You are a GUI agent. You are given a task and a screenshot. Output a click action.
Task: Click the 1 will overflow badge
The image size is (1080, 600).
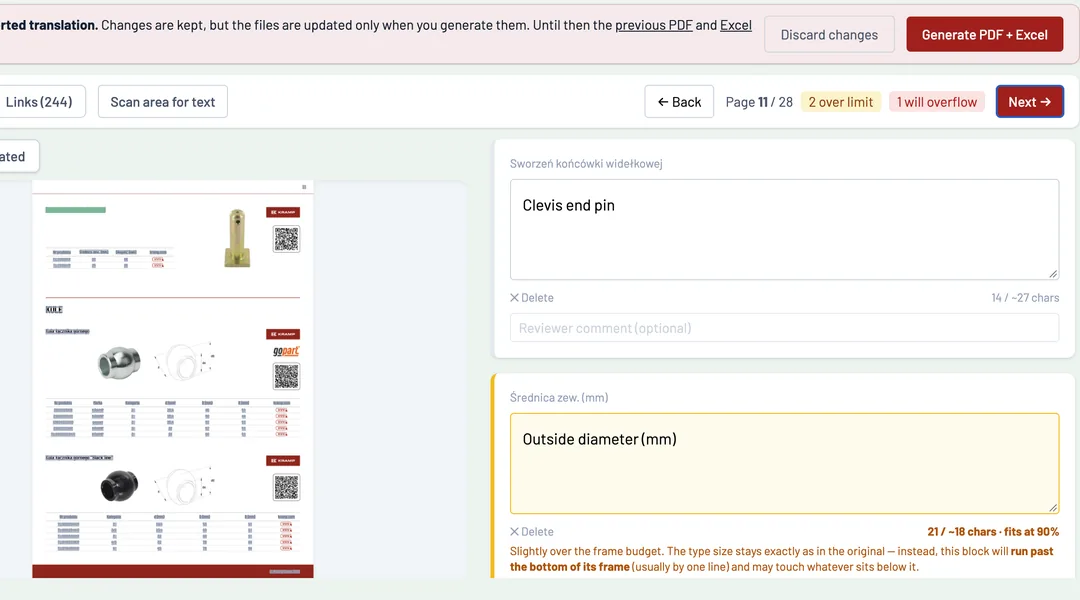click(937, 102)
